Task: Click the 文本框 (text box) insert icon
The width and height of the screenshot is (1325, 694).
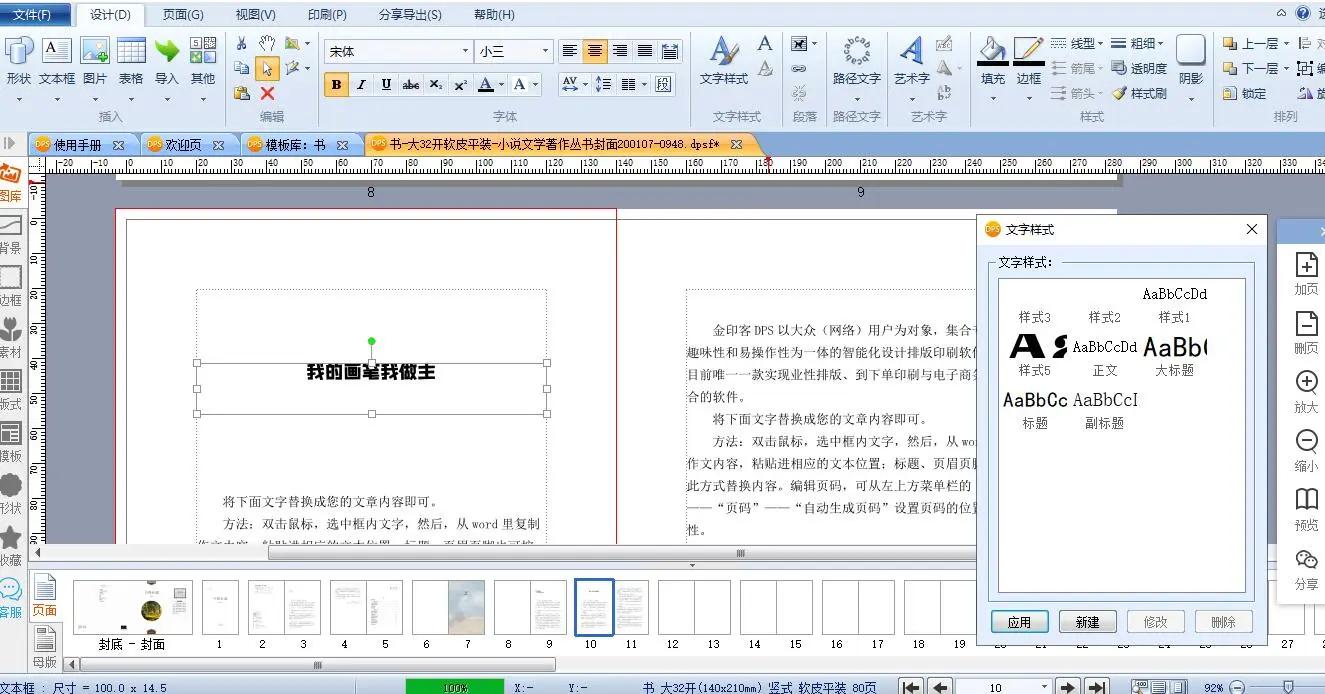Action: click(x=57, y=51)
